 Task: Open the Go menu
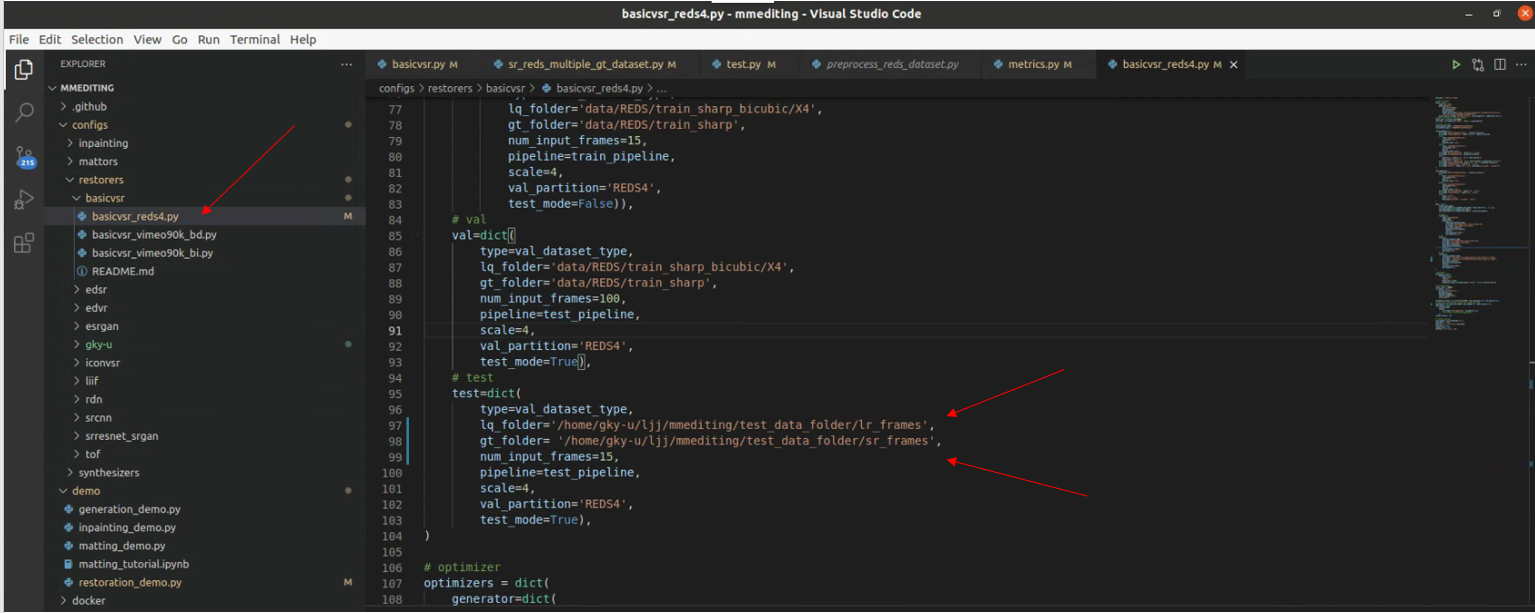click(x=180, y=39)
